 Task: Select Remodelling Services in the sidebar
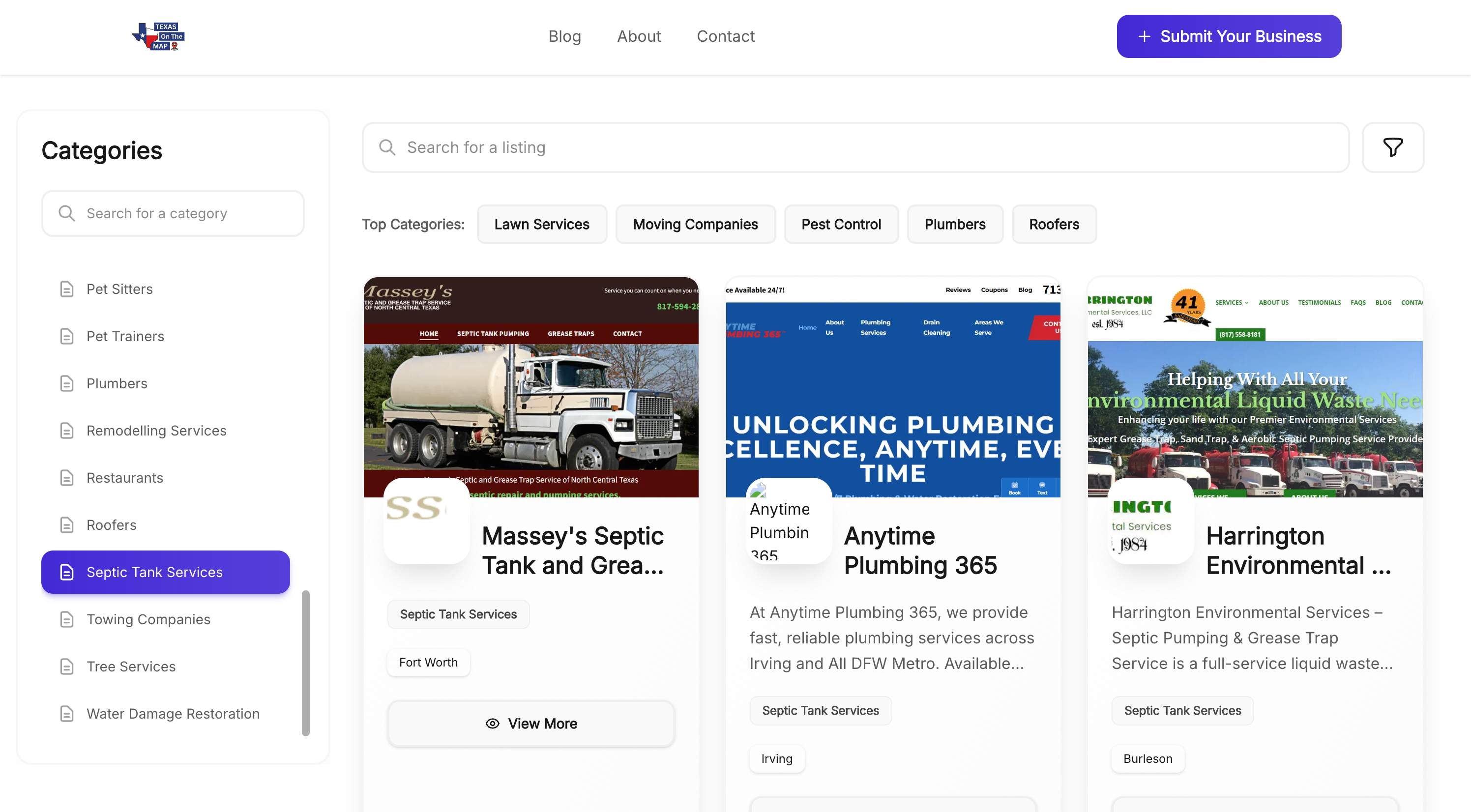[156, 431]
